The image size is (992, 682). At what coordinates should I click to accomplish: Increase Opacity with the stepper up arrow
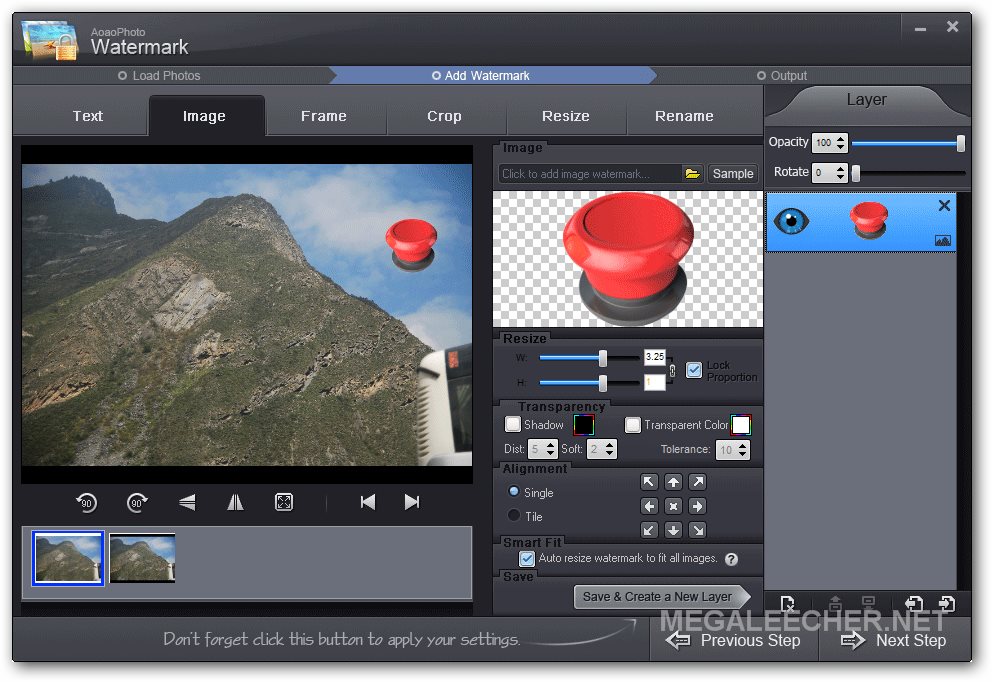(x=840, y=139)
